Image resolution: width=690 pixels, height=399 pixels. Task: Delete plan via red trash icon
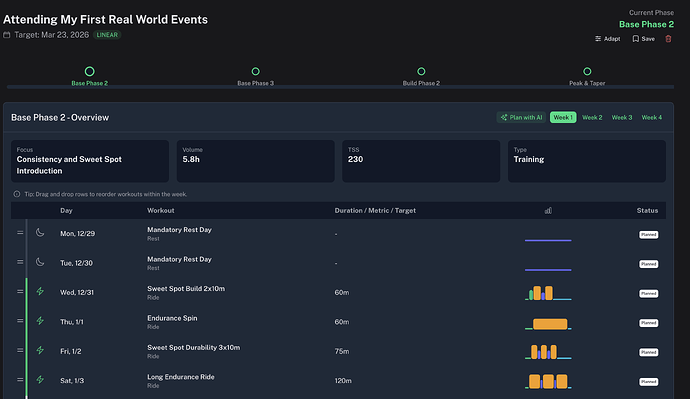(668, 39)
